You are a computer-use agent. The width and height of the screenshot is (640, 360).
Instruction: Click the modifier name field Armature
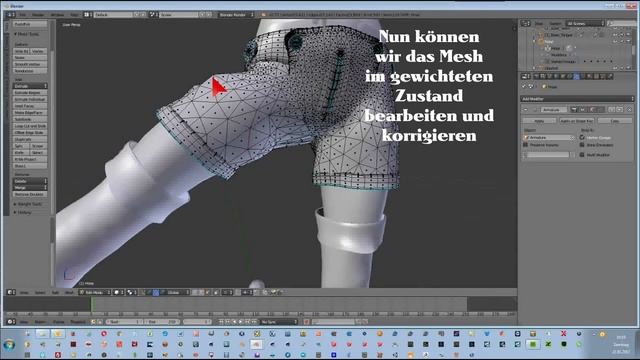point(554,109)
